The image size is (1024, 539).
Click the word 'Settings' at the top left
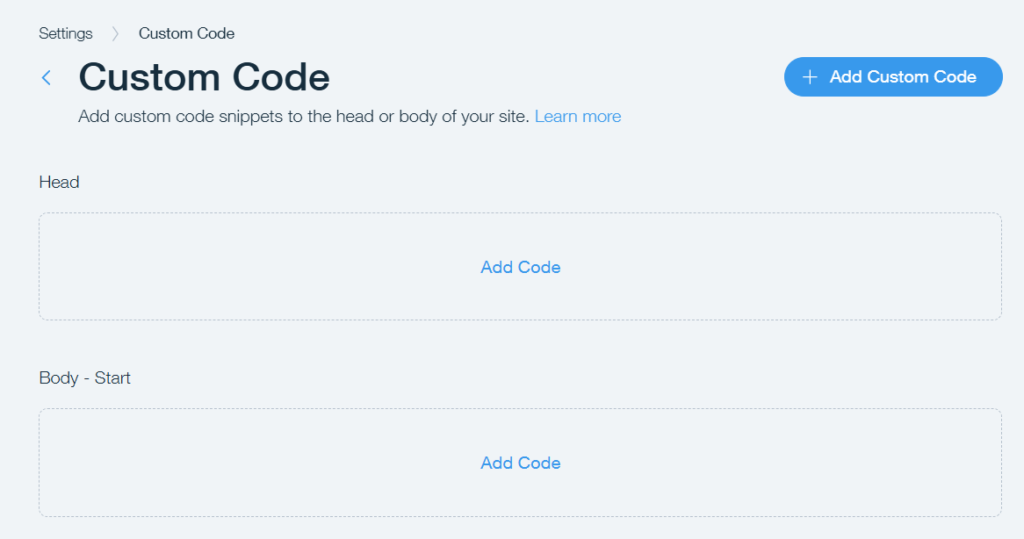pos(65,33)
